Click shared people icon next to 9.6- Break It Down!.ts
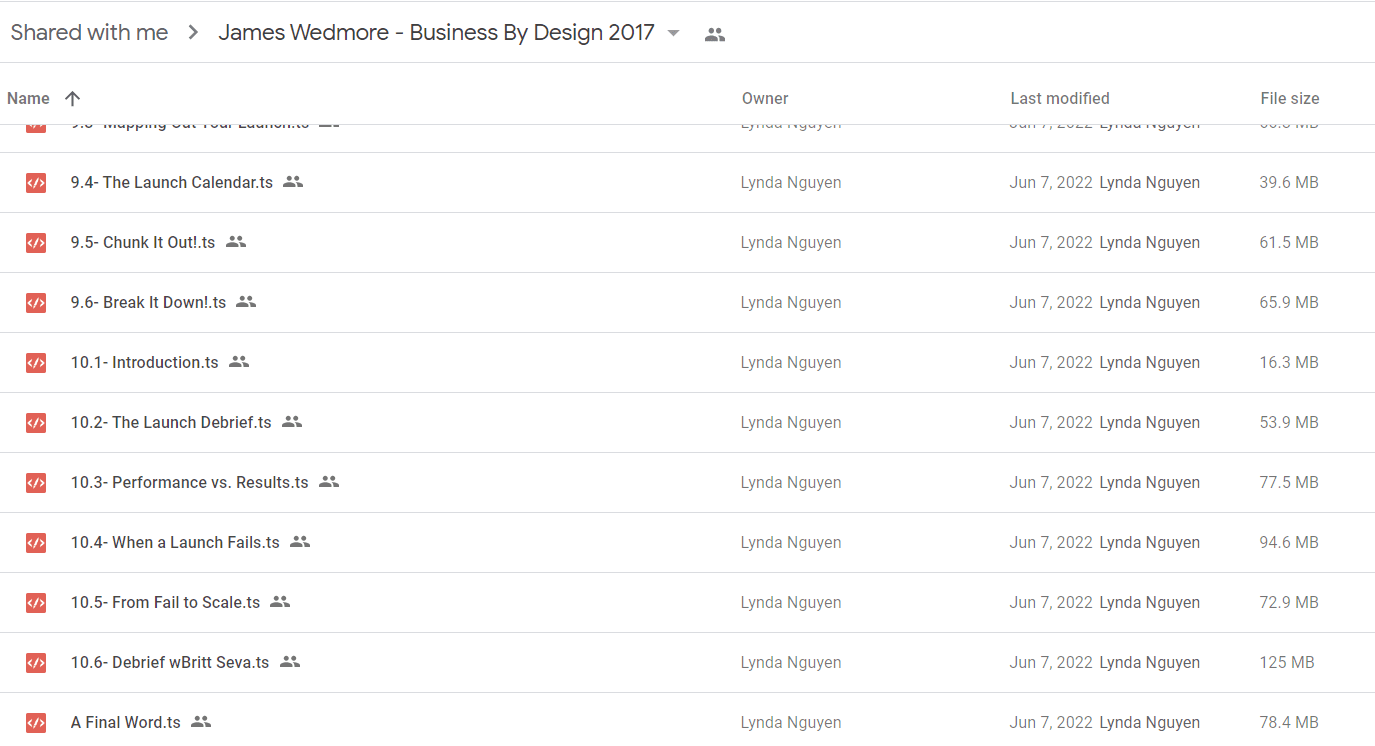Screen dimensions: 1375x746 tap(246, 302)
